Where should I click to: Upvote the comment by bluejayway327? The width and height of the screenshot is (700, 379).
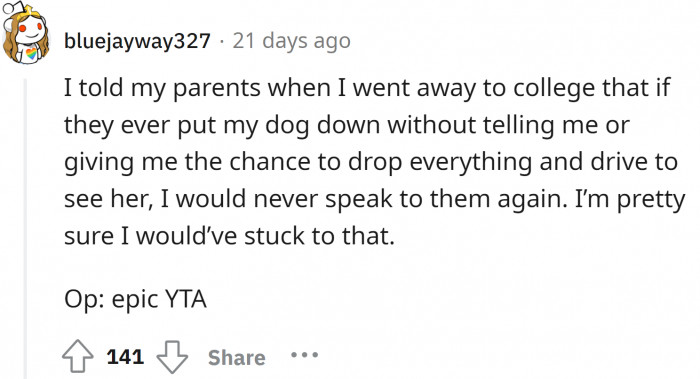[78, 356]
